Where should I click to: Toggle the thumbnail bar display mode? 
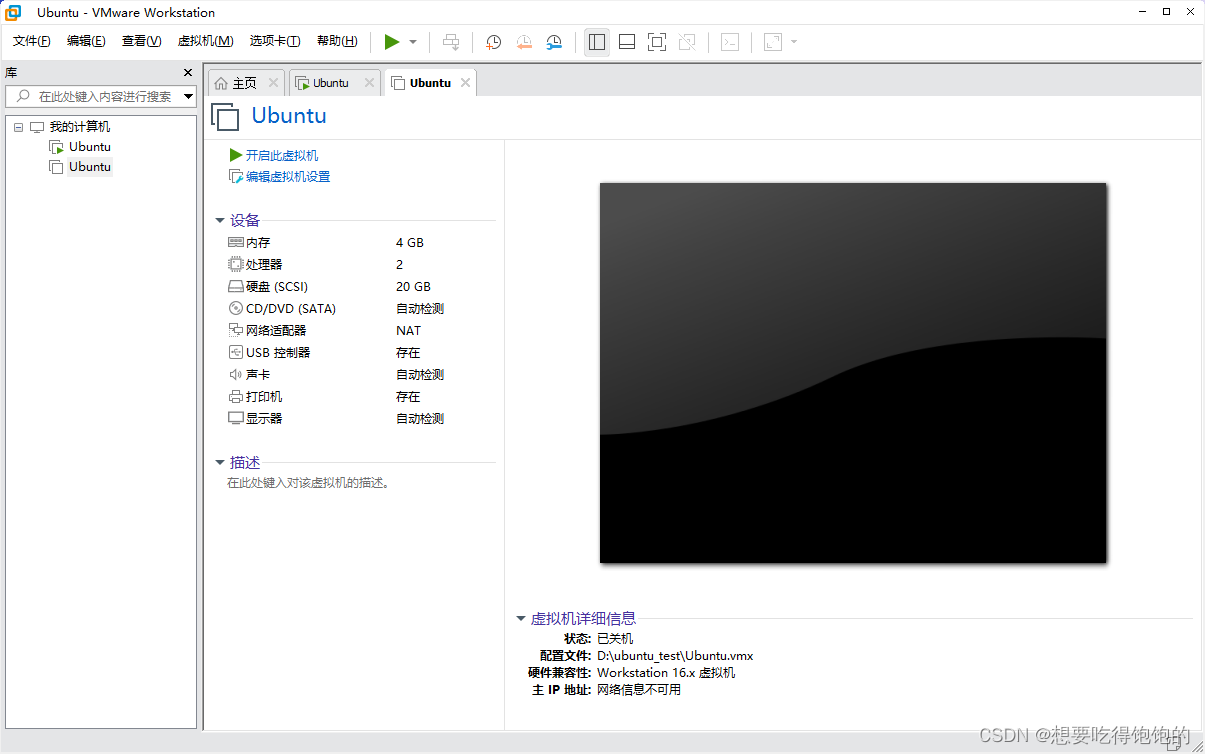626,42
